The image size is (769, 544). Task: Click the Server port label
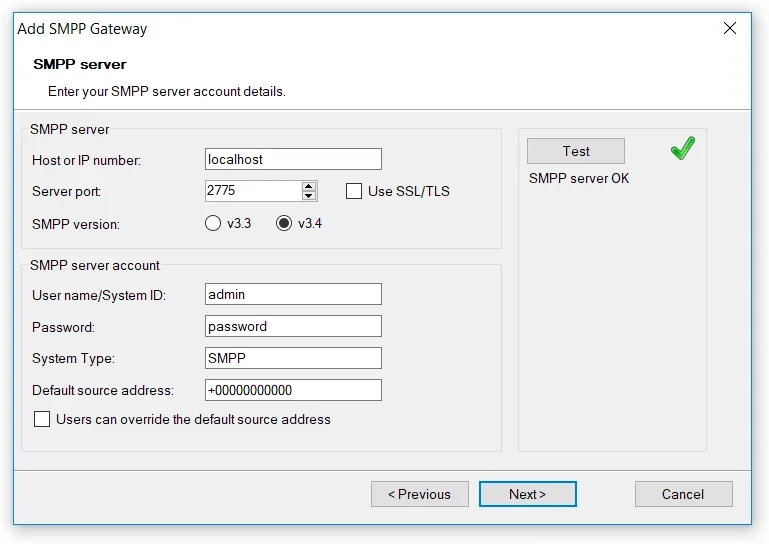click(66, 191)
